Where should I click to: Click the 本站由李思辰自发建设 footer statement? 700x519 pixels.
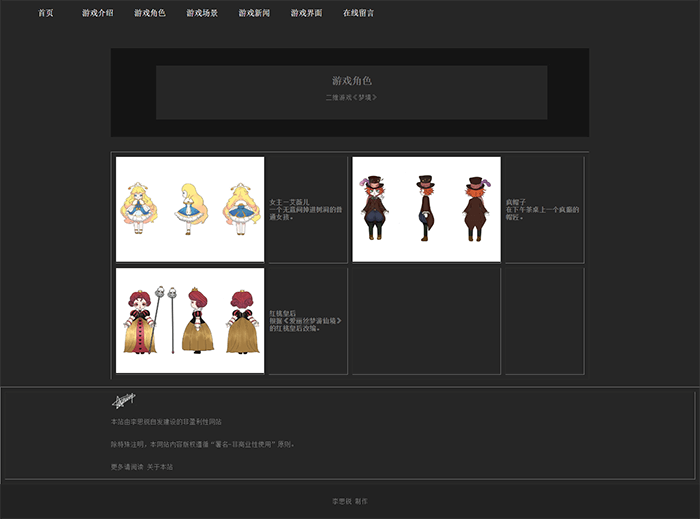pos(166,422)
